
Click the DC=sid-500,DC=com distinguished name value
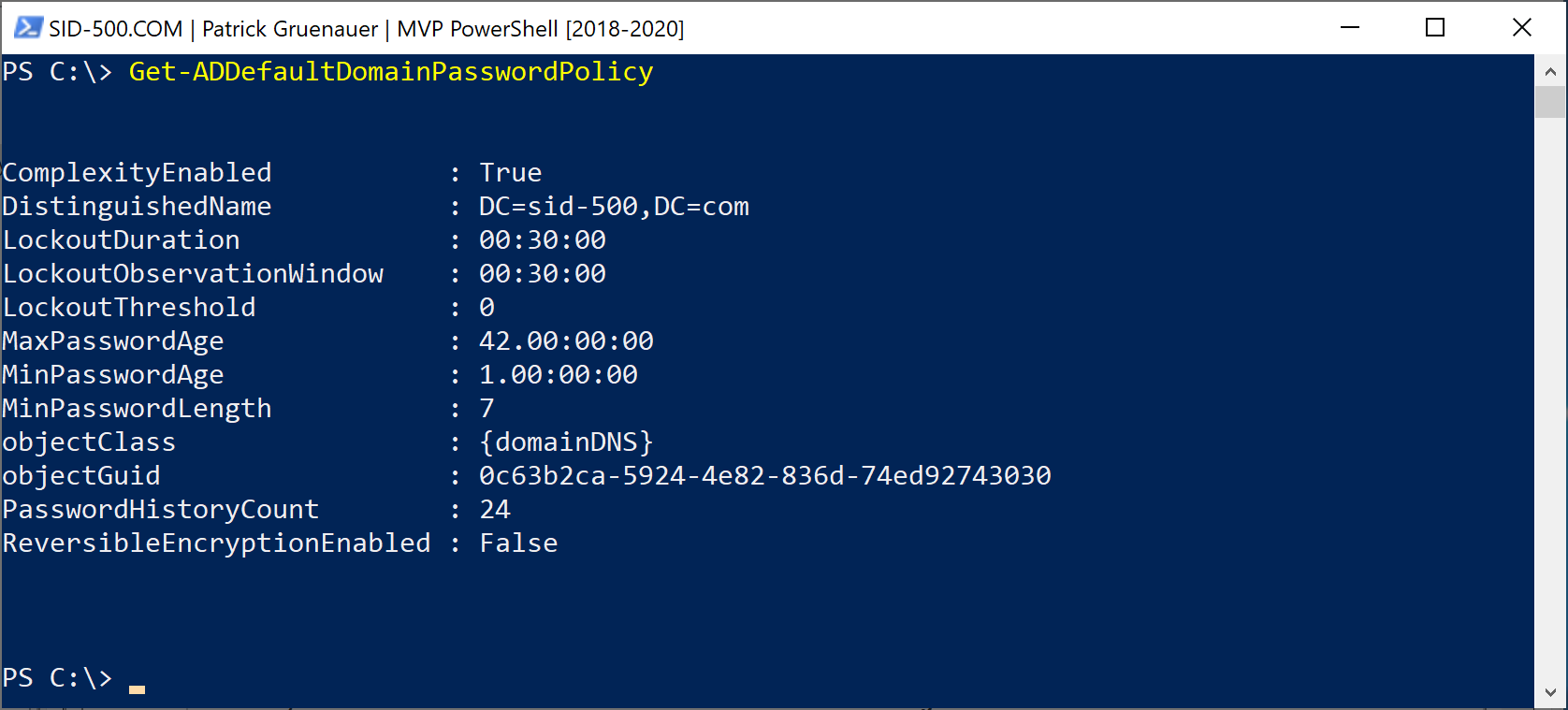tap(614, 207)
